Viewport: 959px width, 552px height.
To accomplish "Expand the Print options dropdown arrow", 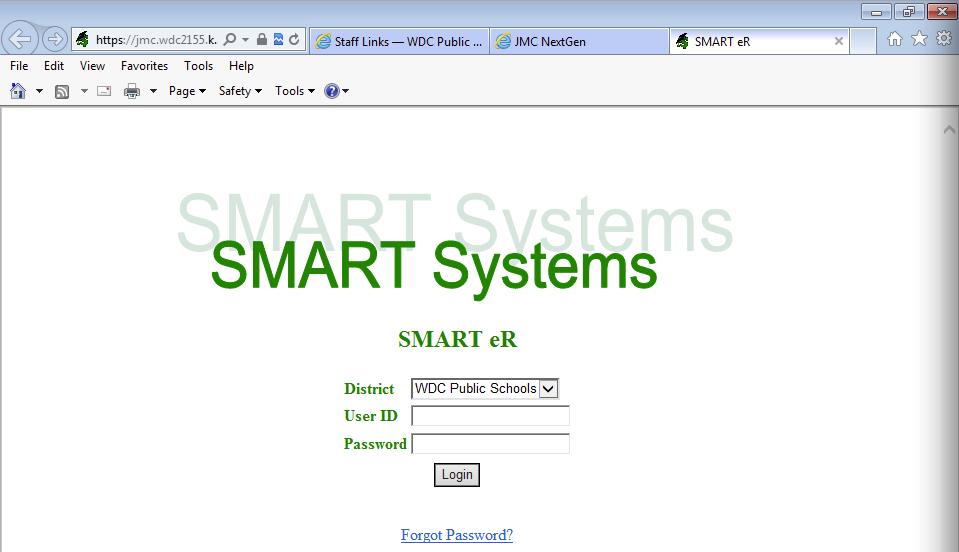I will (x=154, y=91).
